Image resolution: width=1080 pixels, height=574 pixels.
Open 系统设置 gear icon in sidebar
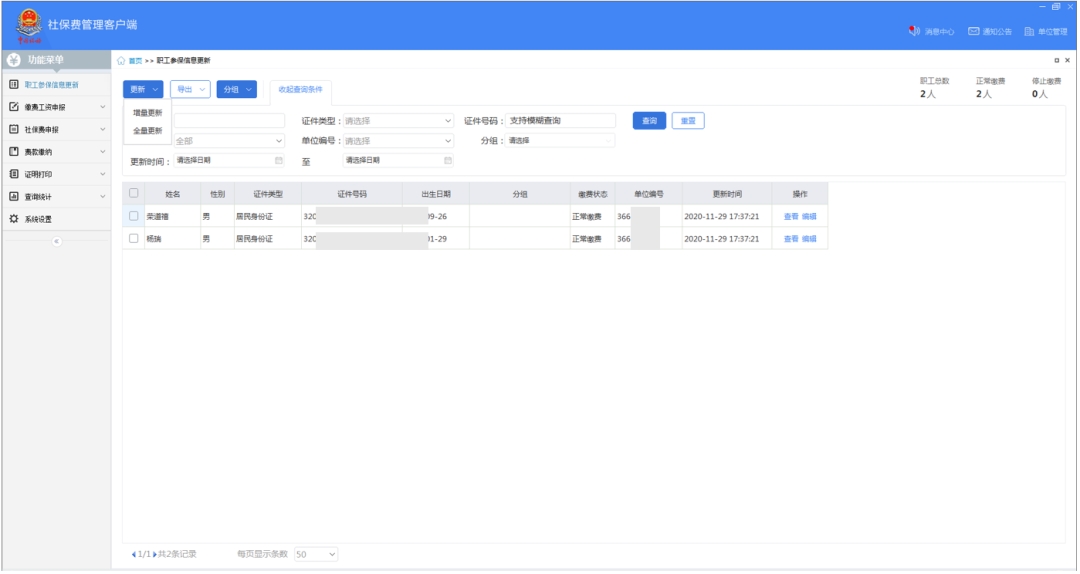click(x=14, y=219)
